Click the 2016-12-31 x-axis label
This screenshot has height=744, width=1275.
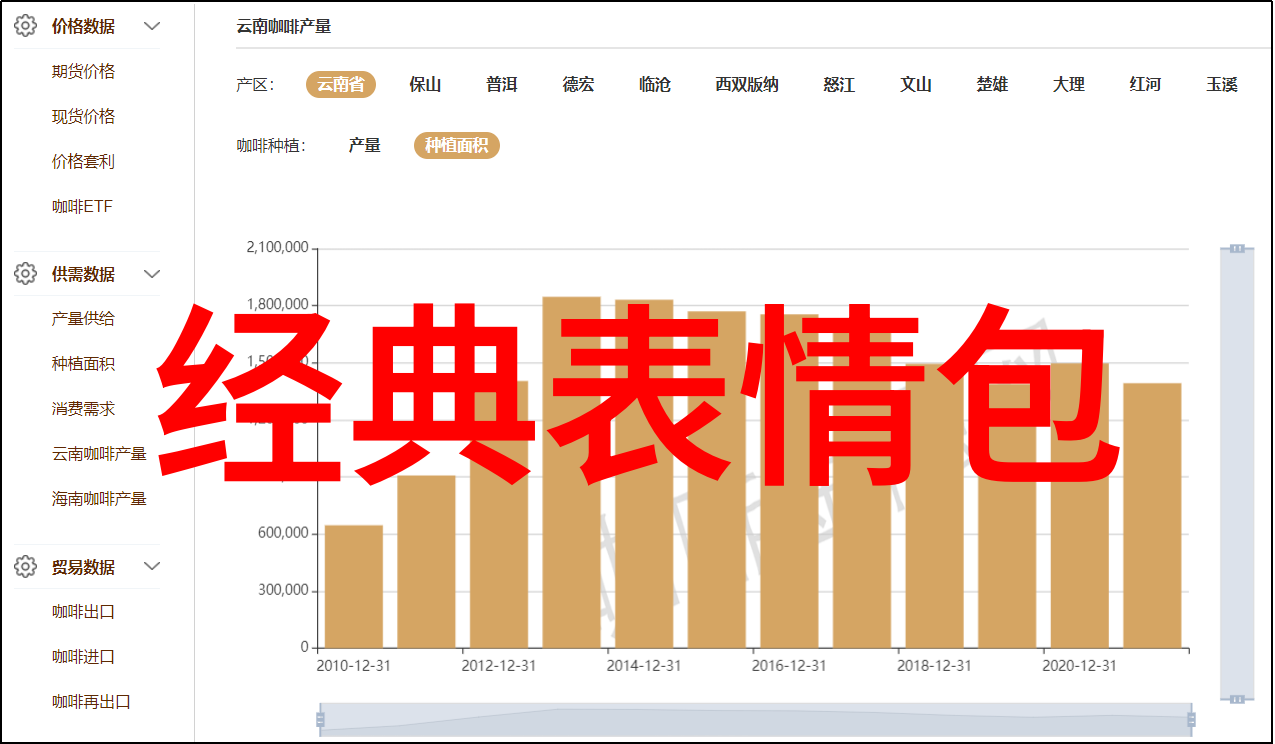pos(789,665)
